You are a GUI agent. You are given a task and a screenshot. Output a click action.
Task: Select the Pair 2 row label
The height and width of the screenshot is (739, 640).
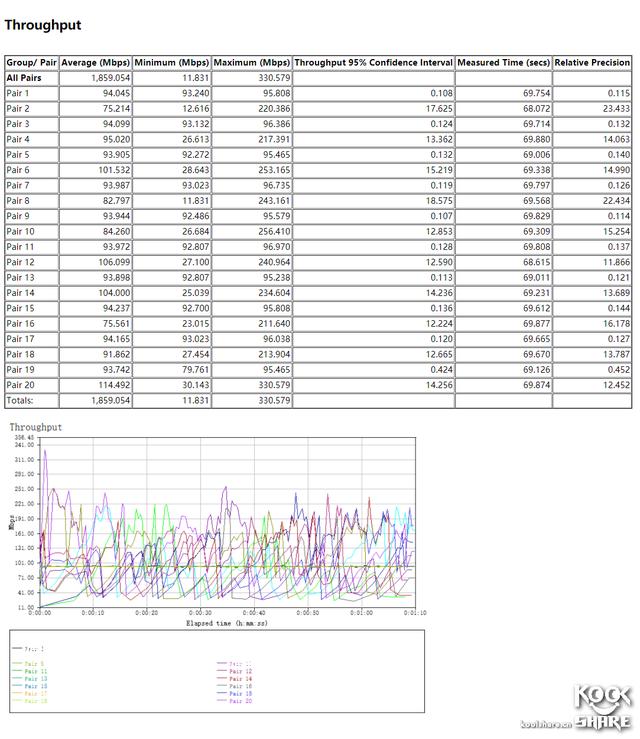17,108
